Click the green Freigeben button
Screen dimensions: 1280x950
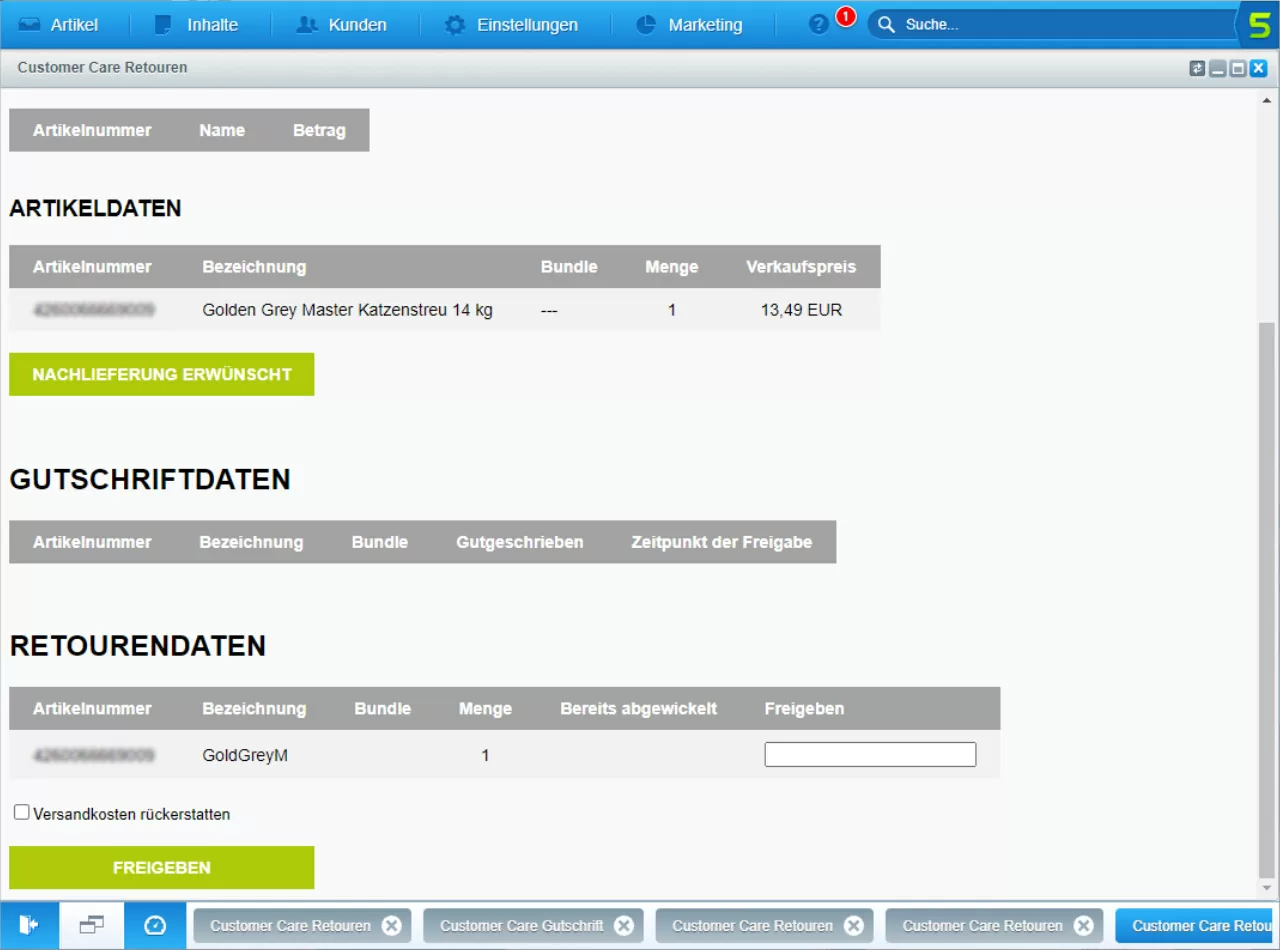pos(162,867)
